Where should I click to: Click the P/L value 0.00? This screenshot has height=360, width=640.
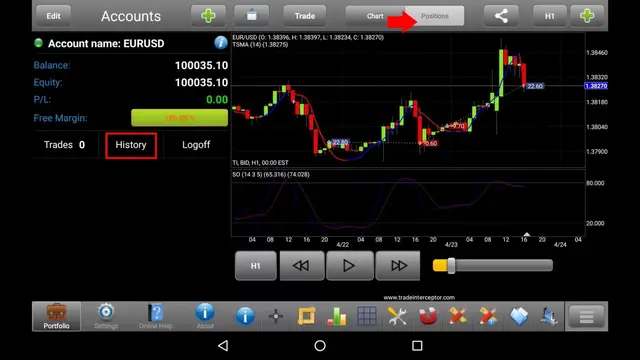click(x=217, y=100)
